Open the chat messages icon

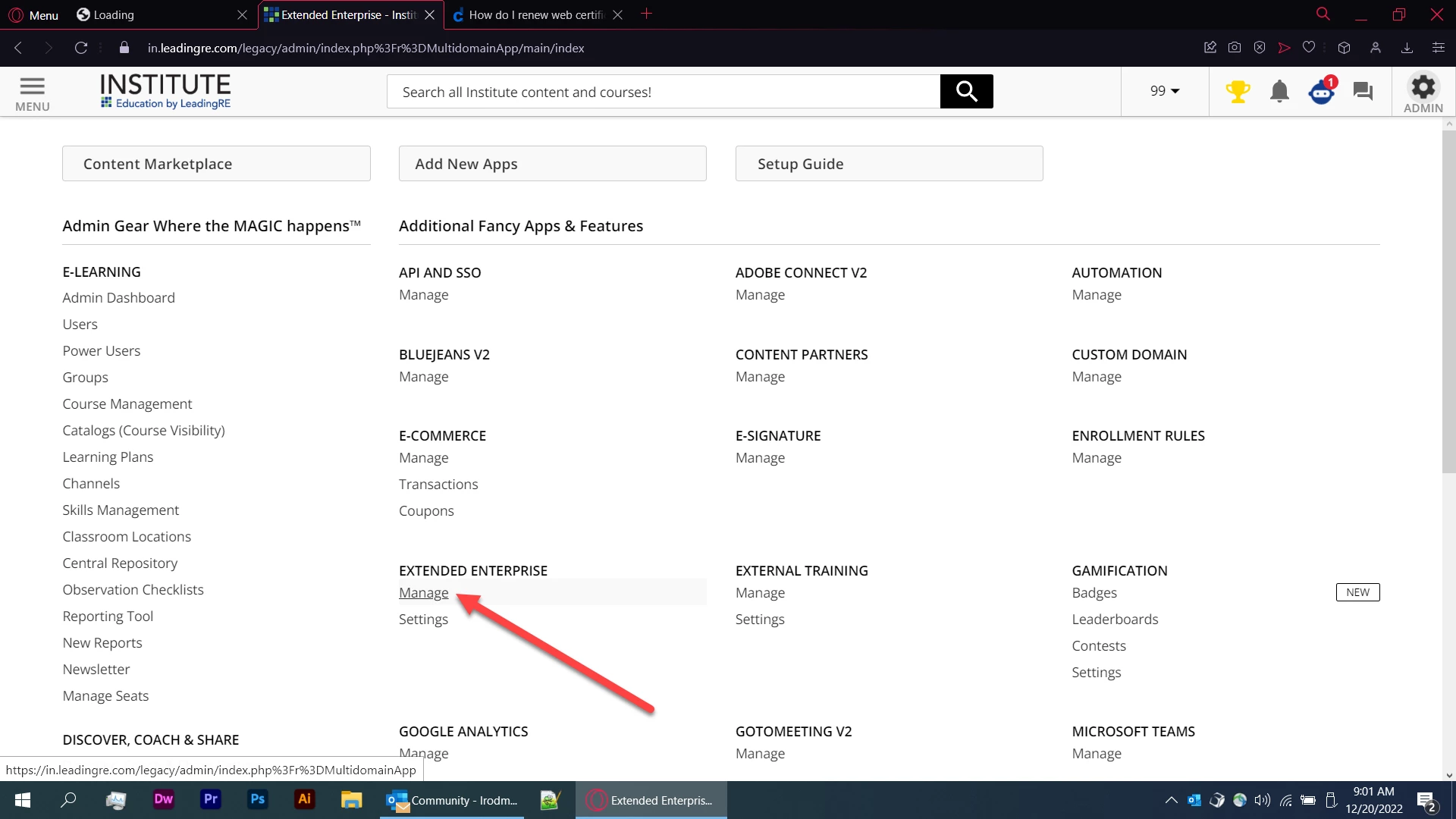[x=1363, y=92]
